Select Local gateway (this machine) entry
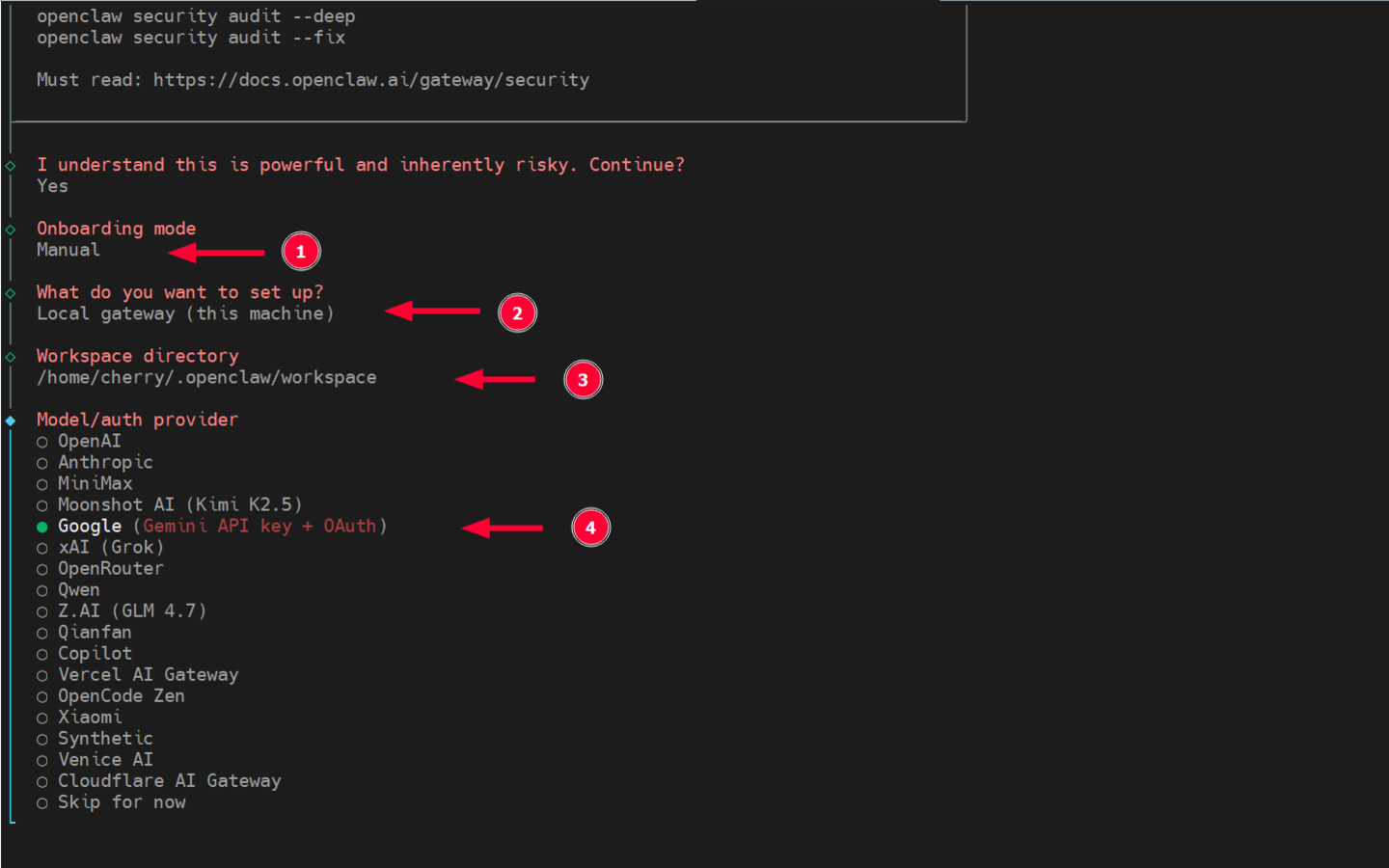 [184, 312]
